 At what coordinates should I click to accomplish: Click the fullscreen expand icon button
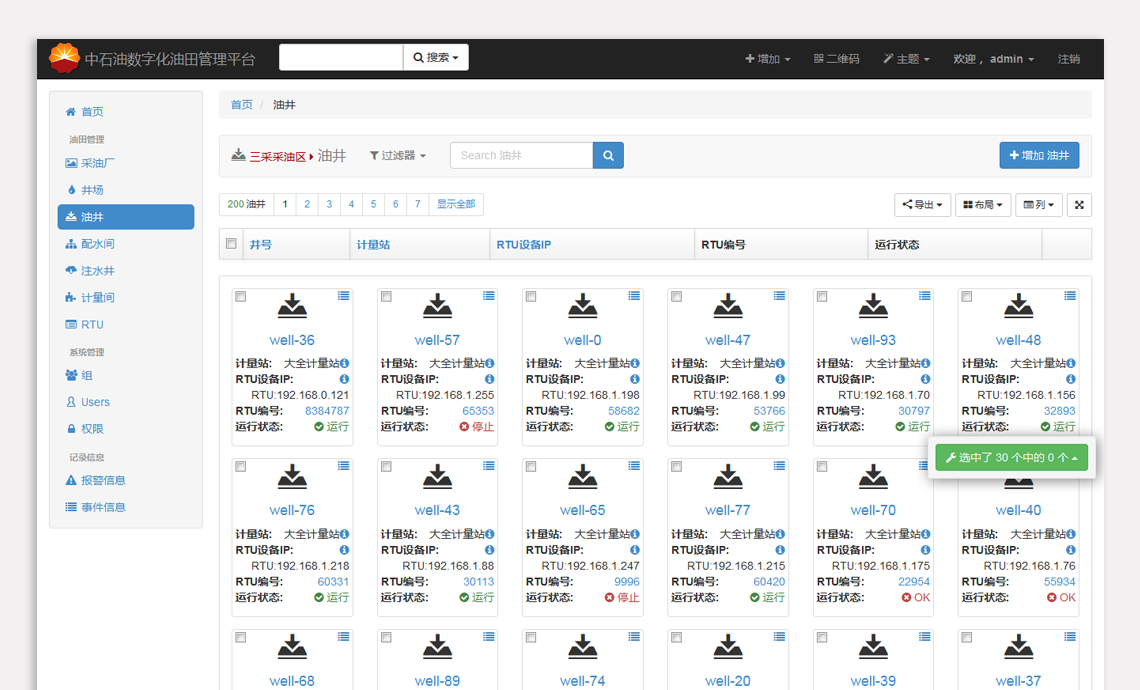[x=1079, y=205]
